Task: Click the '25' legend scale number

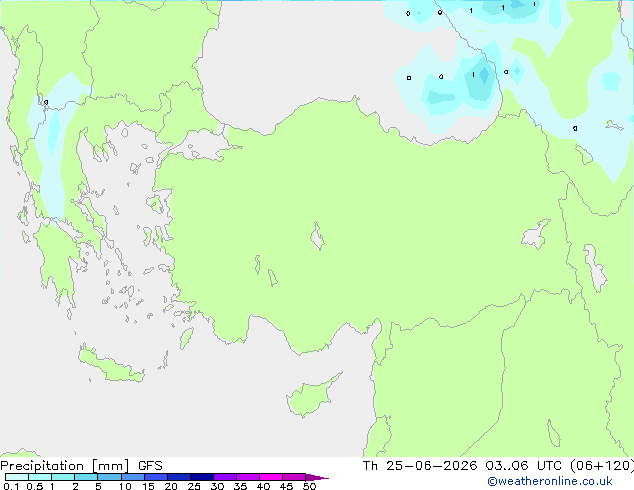Action: (194, 486)
